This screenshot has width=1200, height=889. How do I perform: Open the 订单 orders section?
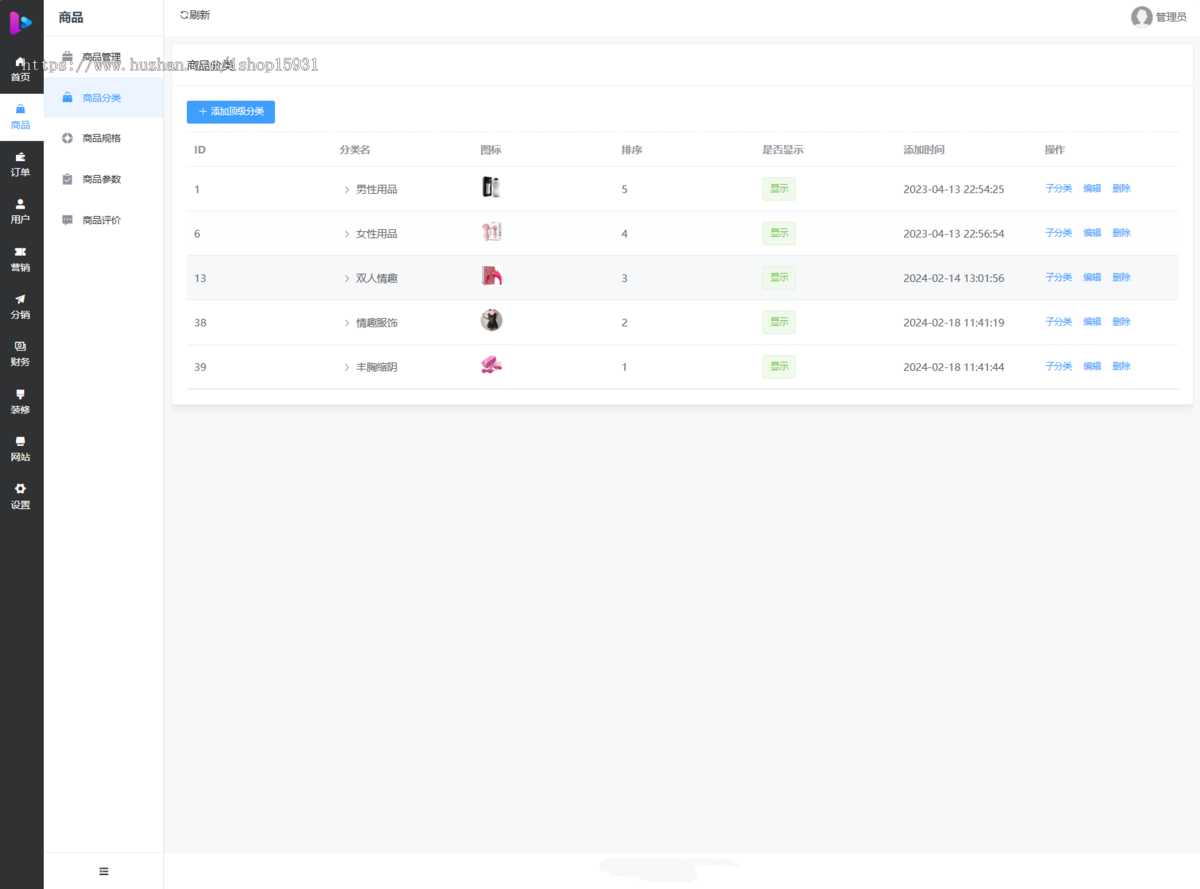[x=21, y=164]
